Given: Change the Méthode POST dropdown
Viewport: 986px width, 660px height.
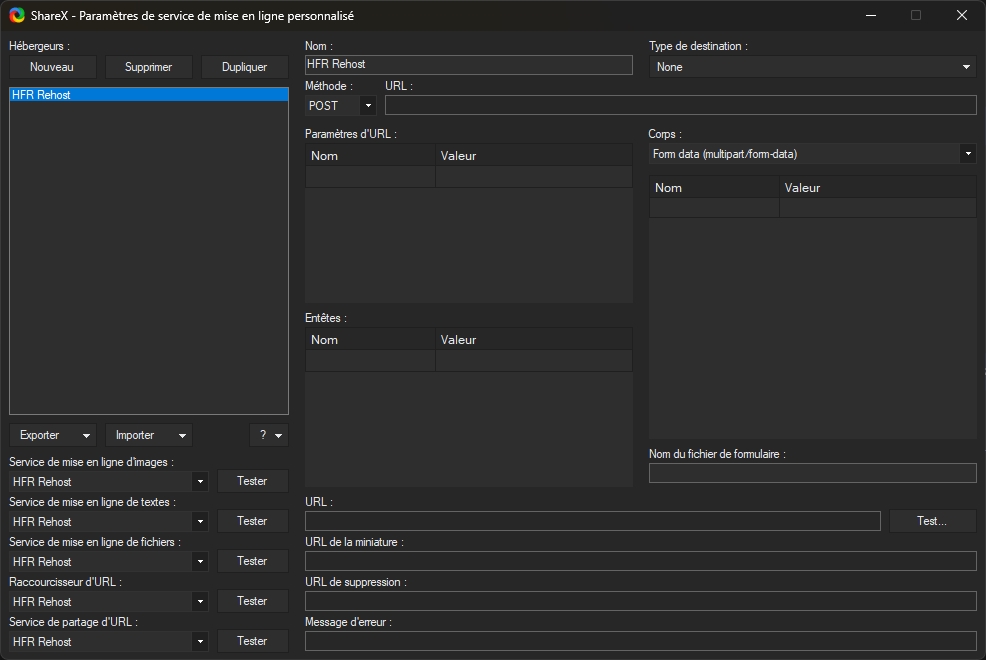Looking at the screenshot, I should [x=340, y=105].
